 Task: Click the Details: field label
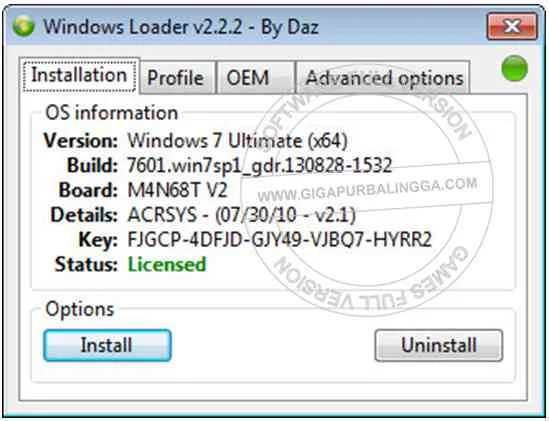84,215
